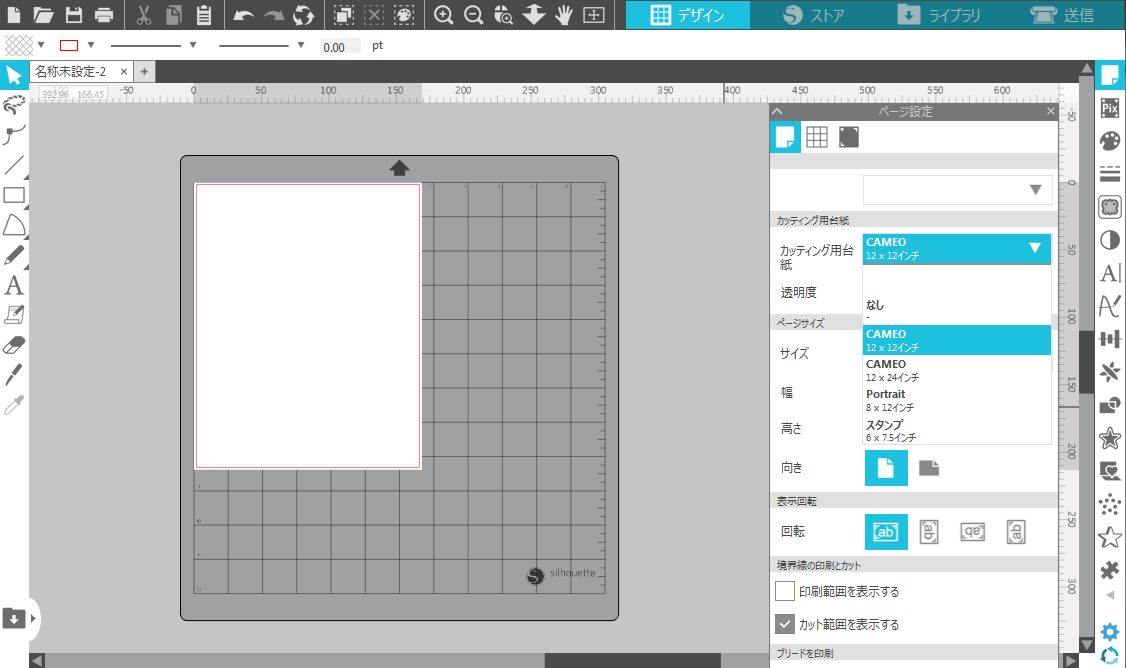Select the Line drawing tool

[x=14, y=165]
